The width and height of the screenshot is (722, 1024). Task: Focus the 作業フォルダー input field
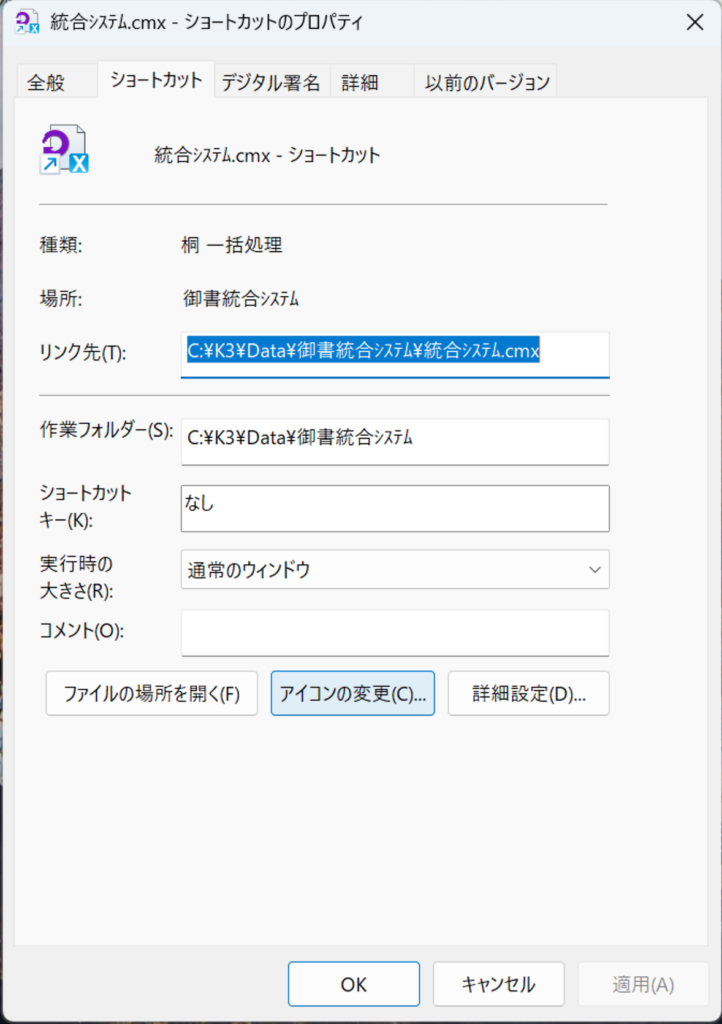tap(394, 441)
